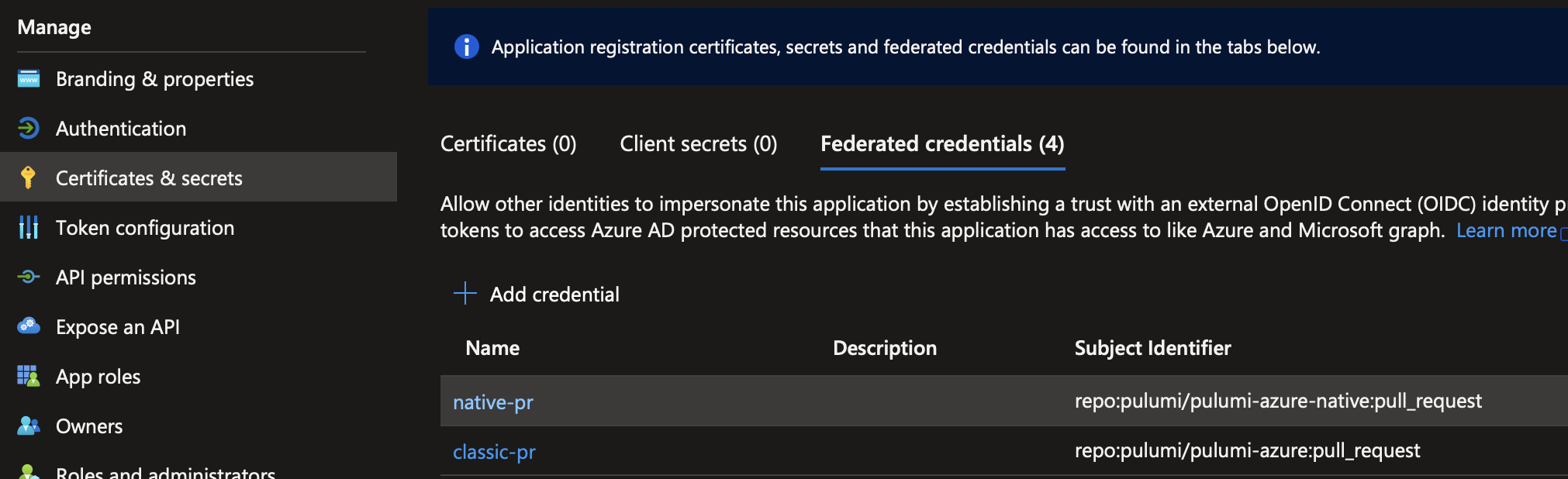This screenshot has width=1568, height=479.
Task: Open the Learn more link
Action: [1506, 230]
